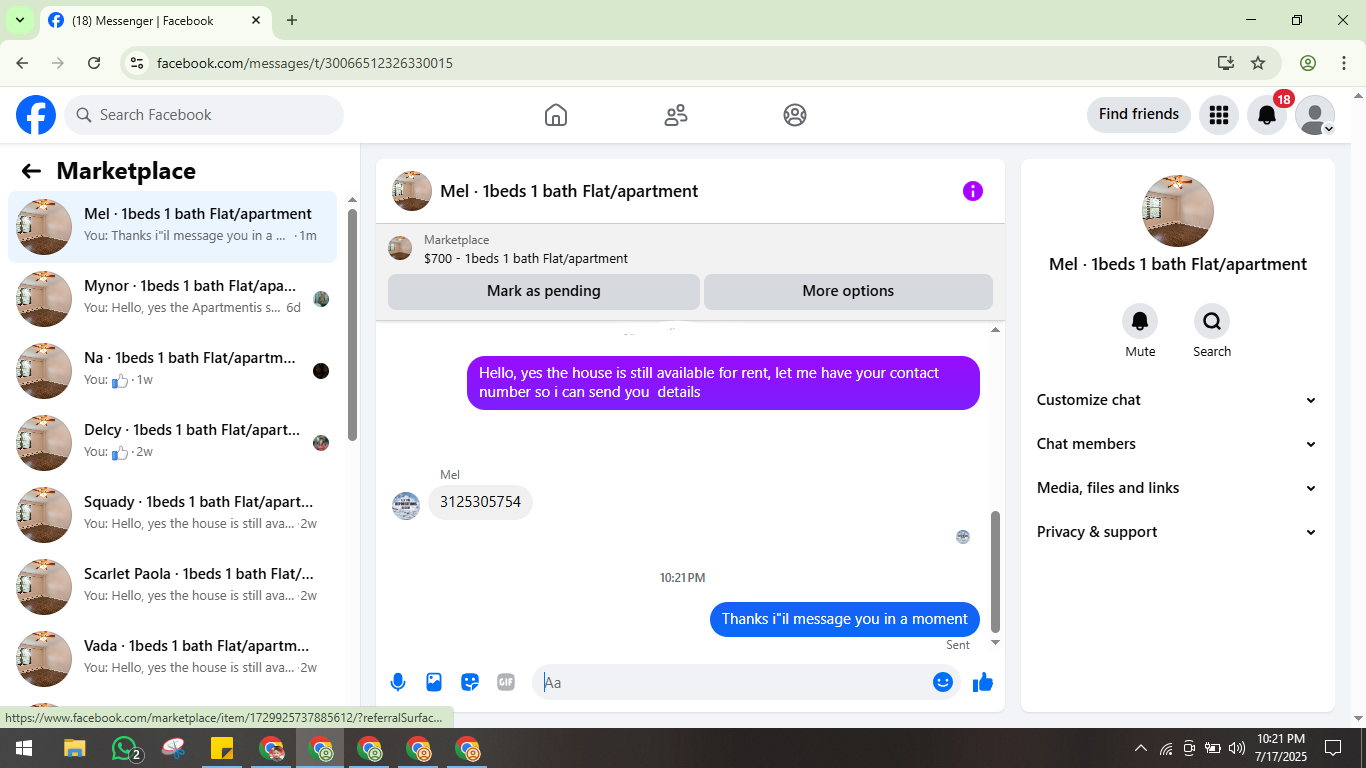Expand Privacy & support section
1366x768 pixels.
[x=1177, y=532]
